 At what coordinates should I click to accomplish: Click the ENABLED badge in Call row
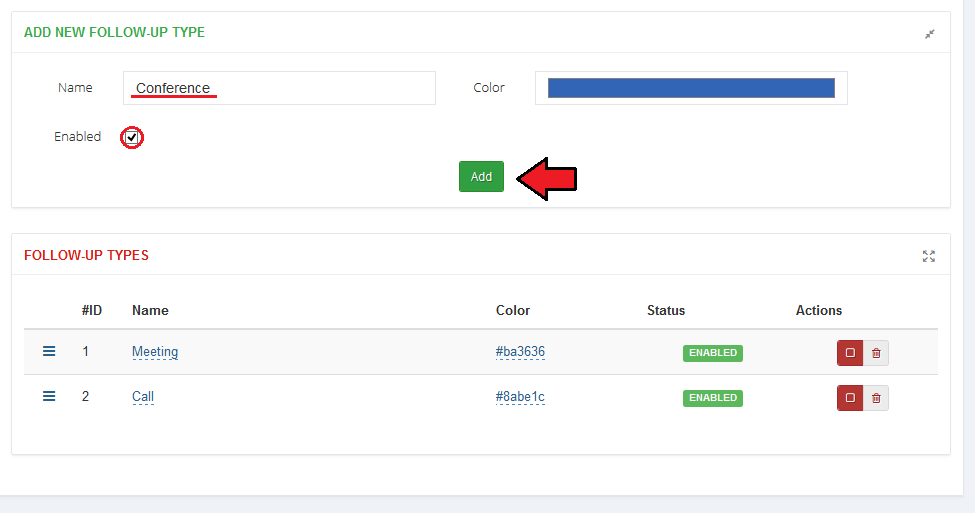(x=713, y=398)
